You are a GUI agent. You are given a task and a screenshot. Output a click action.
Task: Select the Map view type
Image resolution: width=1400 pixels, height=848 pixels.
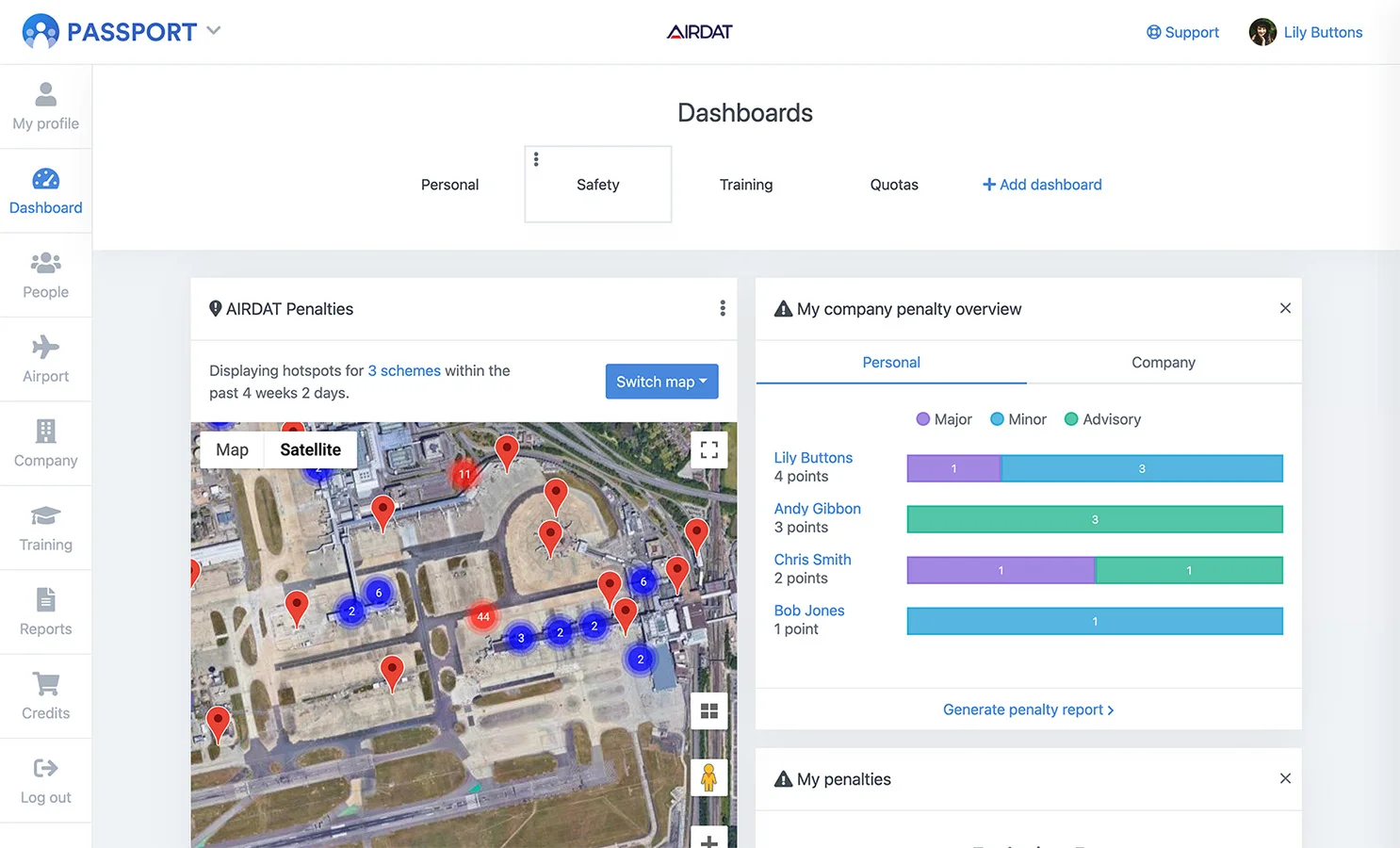pos(232,449)
